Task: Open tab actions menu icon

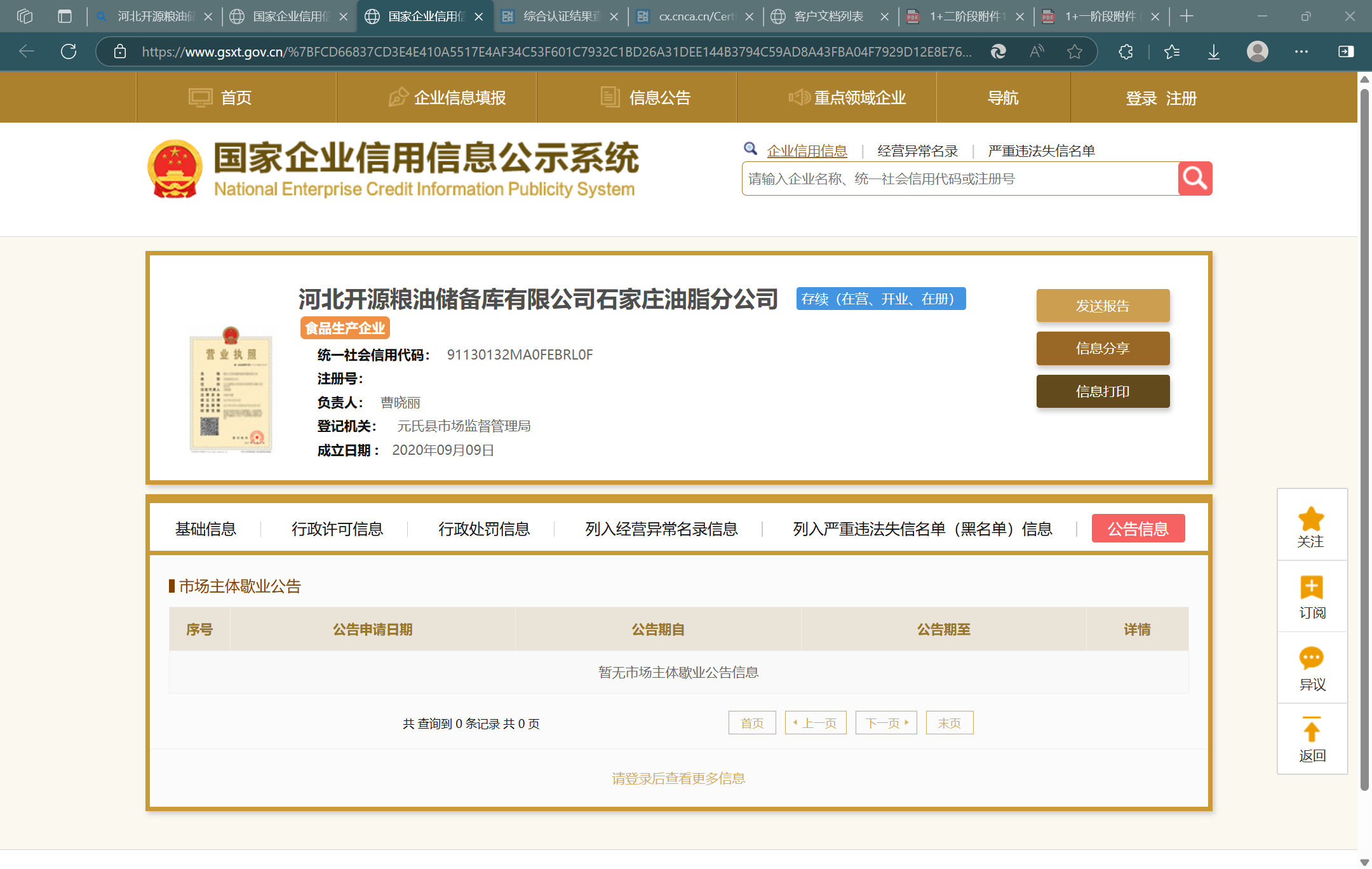Action: pyautogui.click(x=65, y=16)
